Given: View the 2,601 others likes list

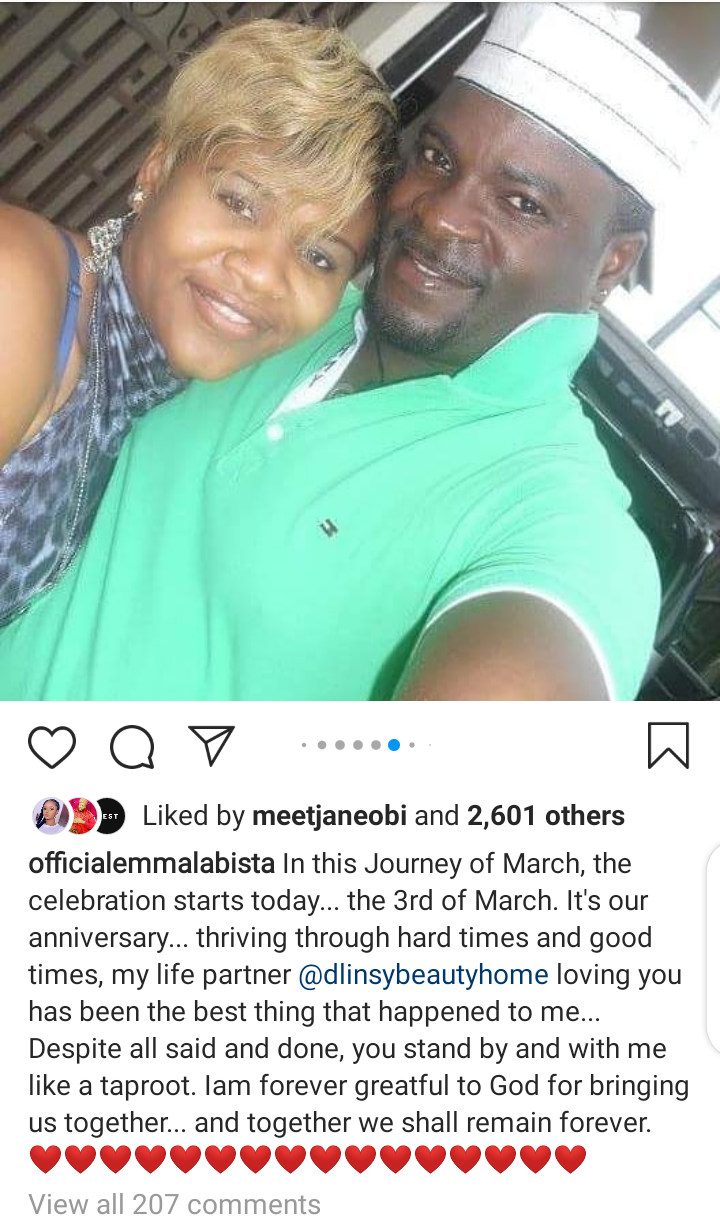Looking at the screenshot, I should pos(546,816).
